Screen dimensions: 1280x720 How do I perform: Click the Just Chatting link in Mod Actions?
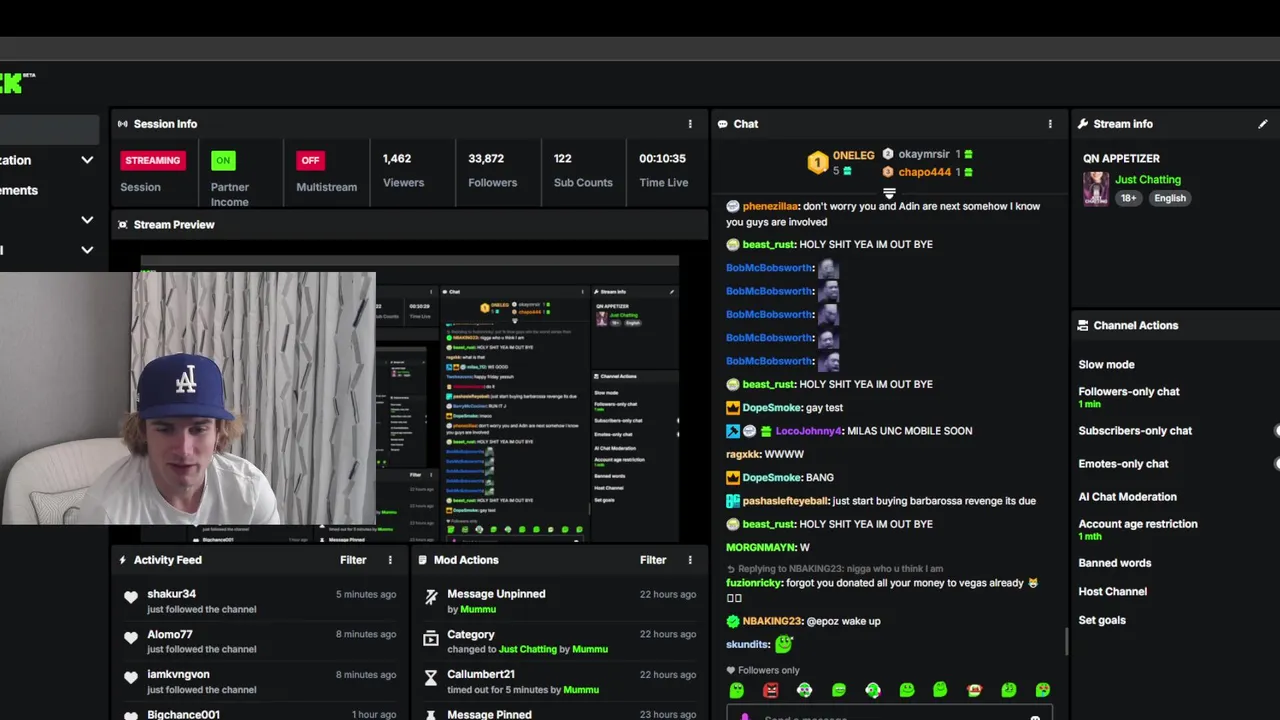(527, 649)
